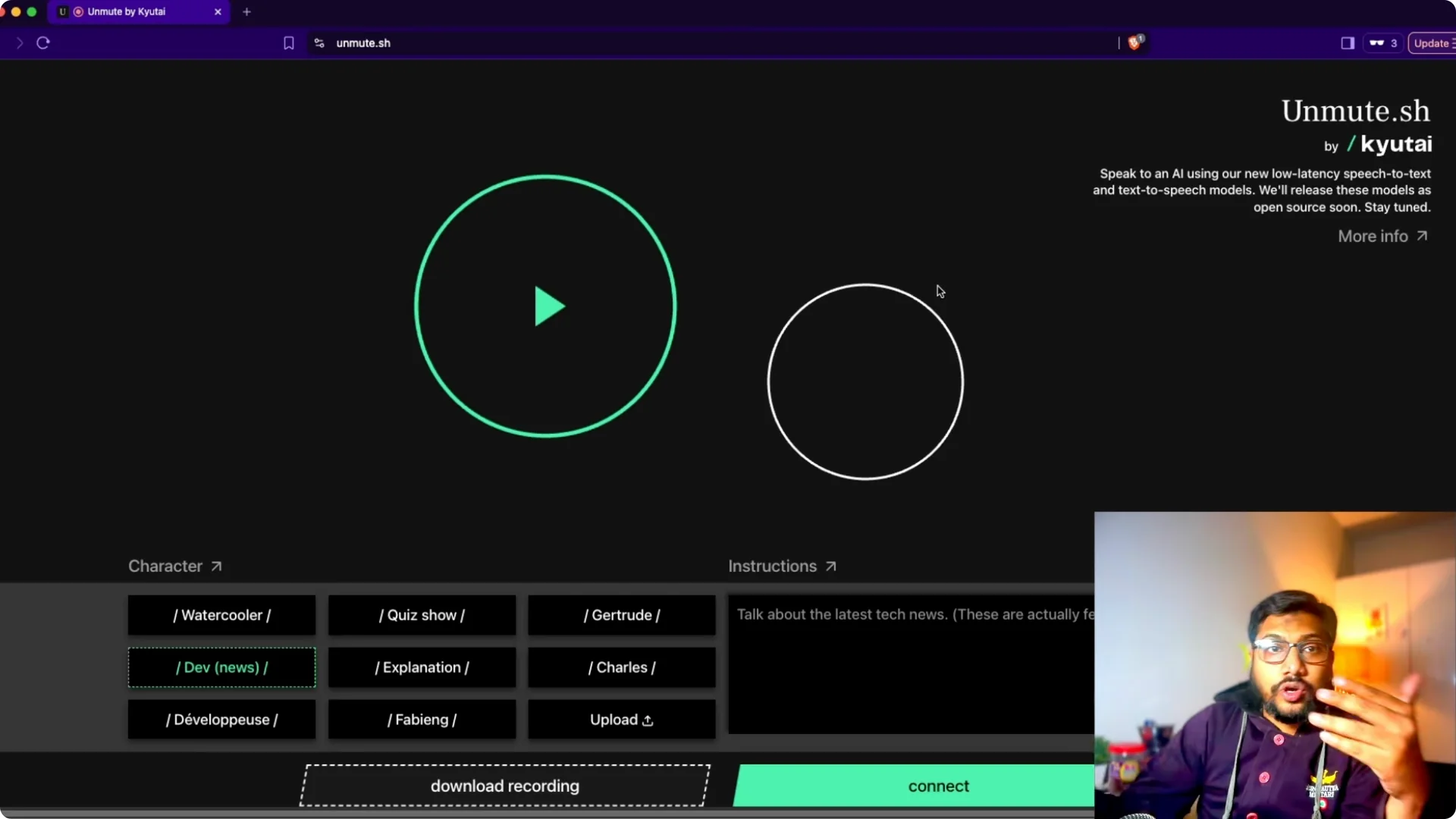Open the site permissions icon beside unmute.sh
Screen dimensions: 1456x819
coord(319,42)
